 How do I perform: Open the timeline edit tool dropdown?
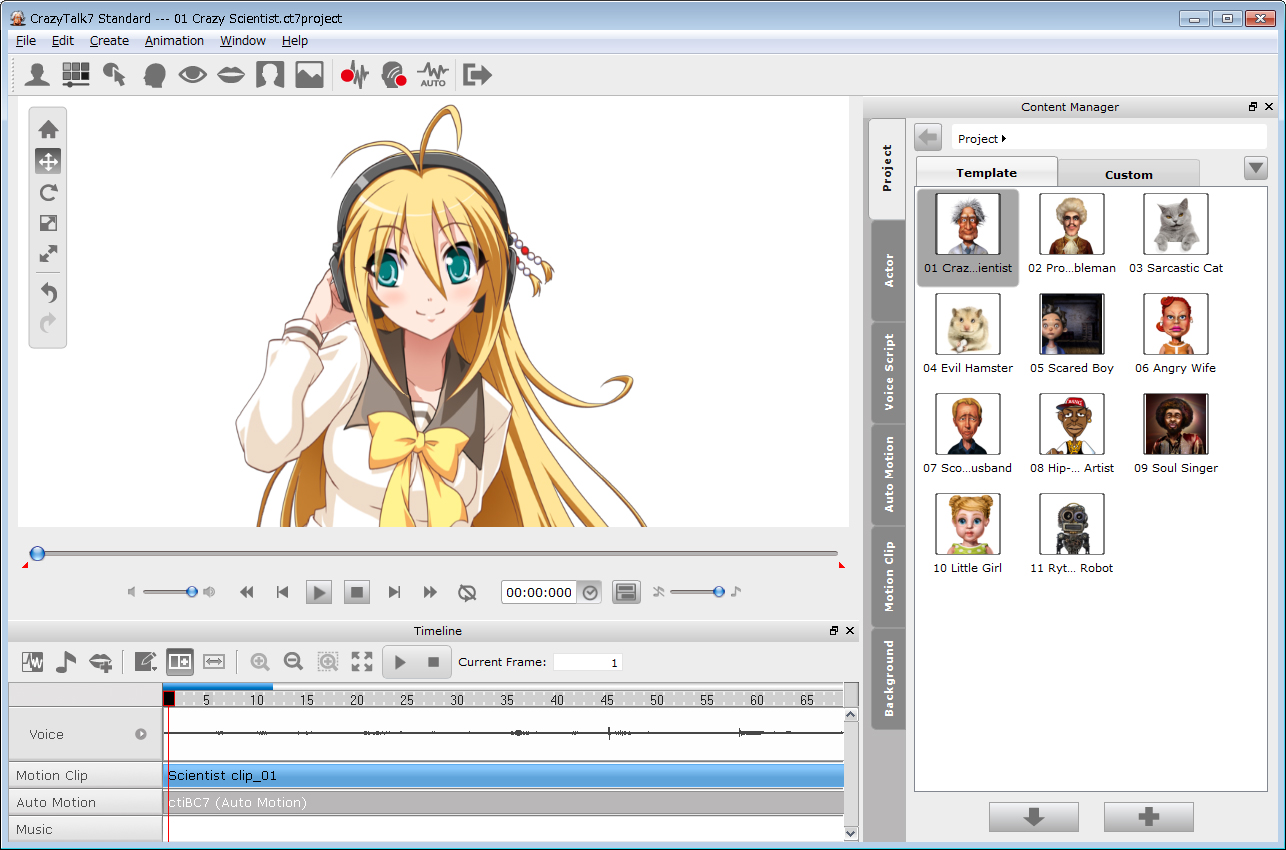146,662
